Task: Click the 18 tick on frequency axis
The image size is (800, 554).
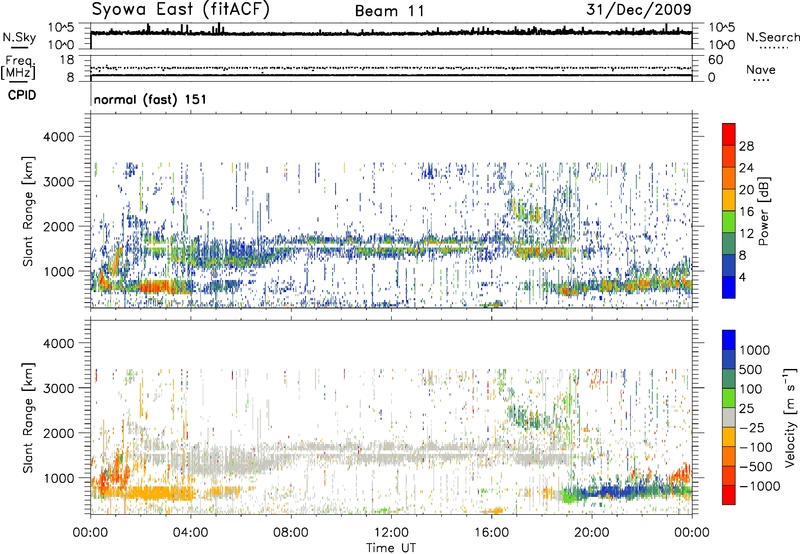Action: [67, 60]
